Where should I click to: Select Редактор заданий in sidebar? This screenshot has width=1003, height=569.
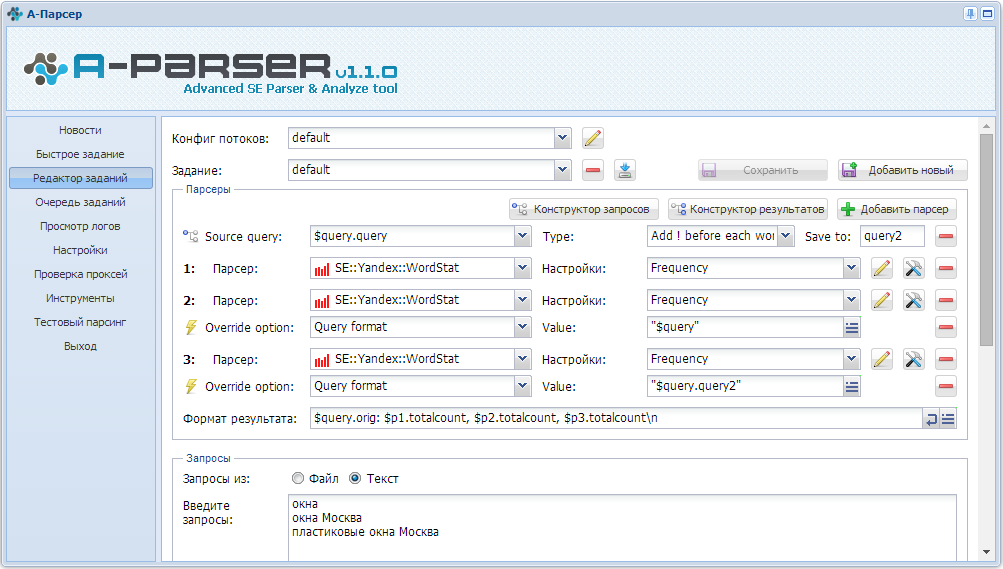pyautogui.click(x=81, y=178)
